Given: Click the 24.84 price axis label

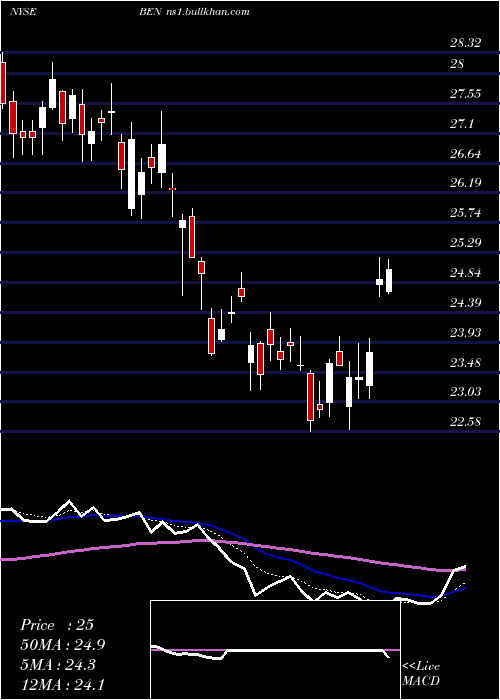Looking at the screenshot, I should (465, 273).
